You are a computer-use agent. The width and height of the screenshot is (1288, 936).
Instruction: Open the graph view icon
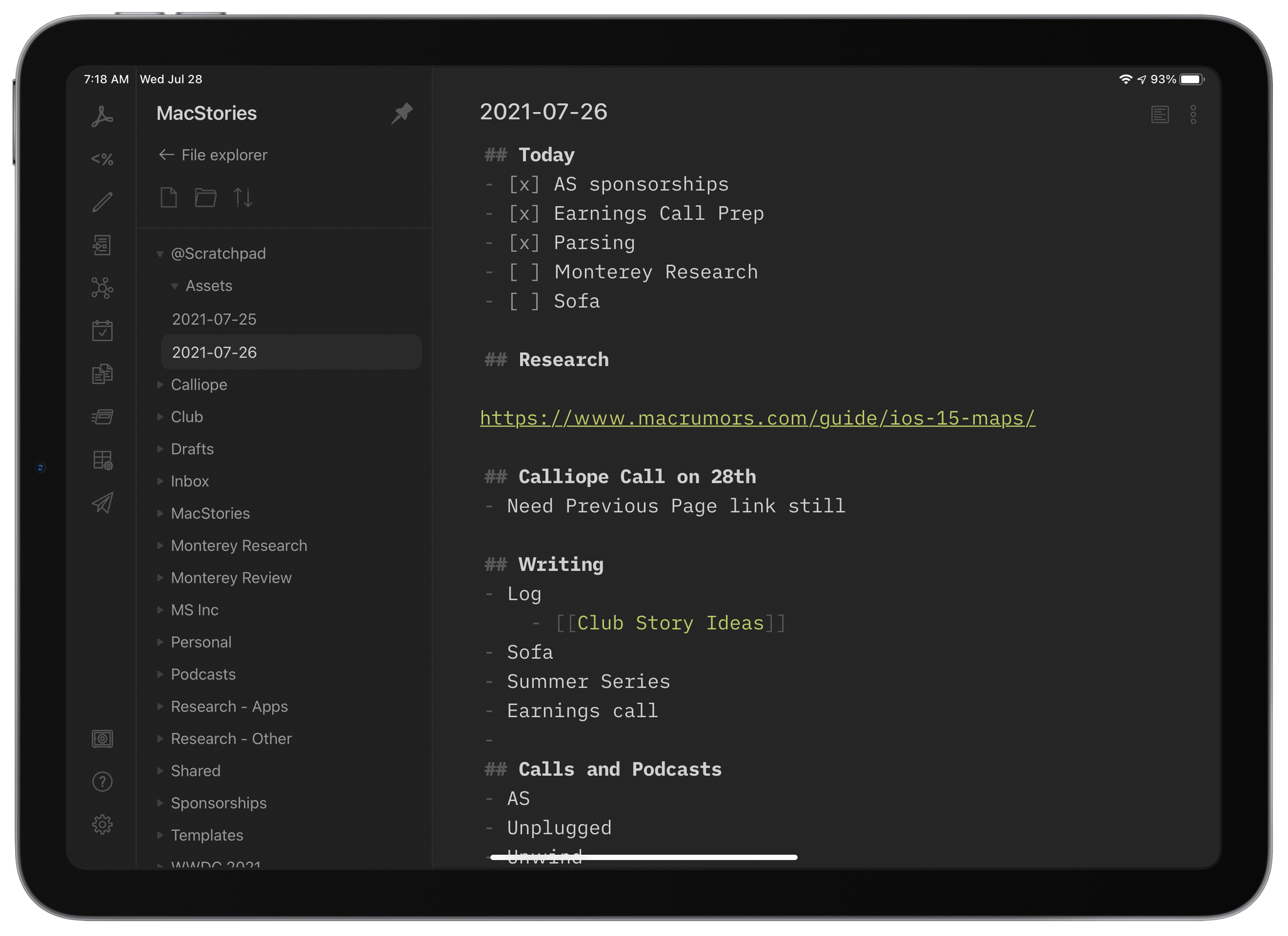click(x=102, y=288)
